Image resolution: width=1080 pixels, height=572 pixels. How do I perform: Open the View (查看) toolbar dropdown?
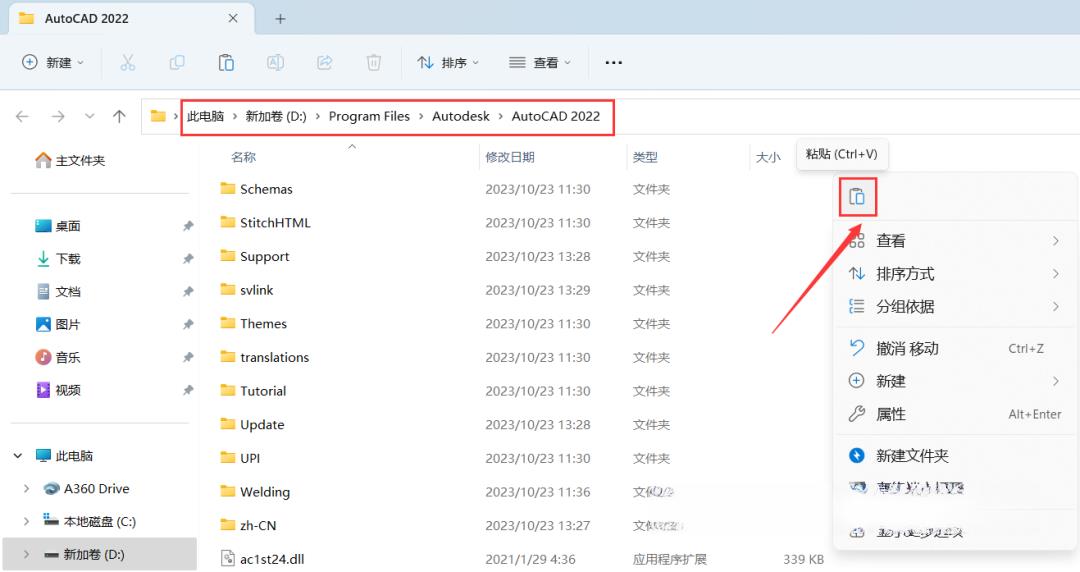click(x=540, y=63)
